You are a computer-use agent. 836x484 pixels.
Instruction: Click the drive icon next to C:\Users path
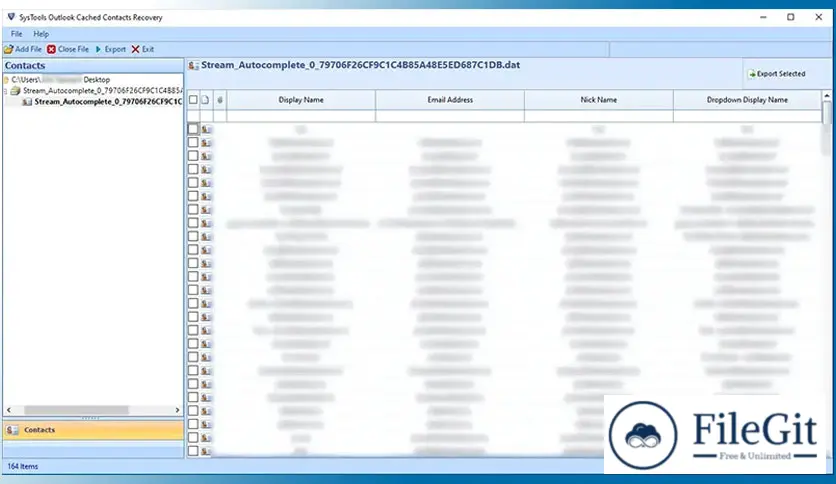6,79
